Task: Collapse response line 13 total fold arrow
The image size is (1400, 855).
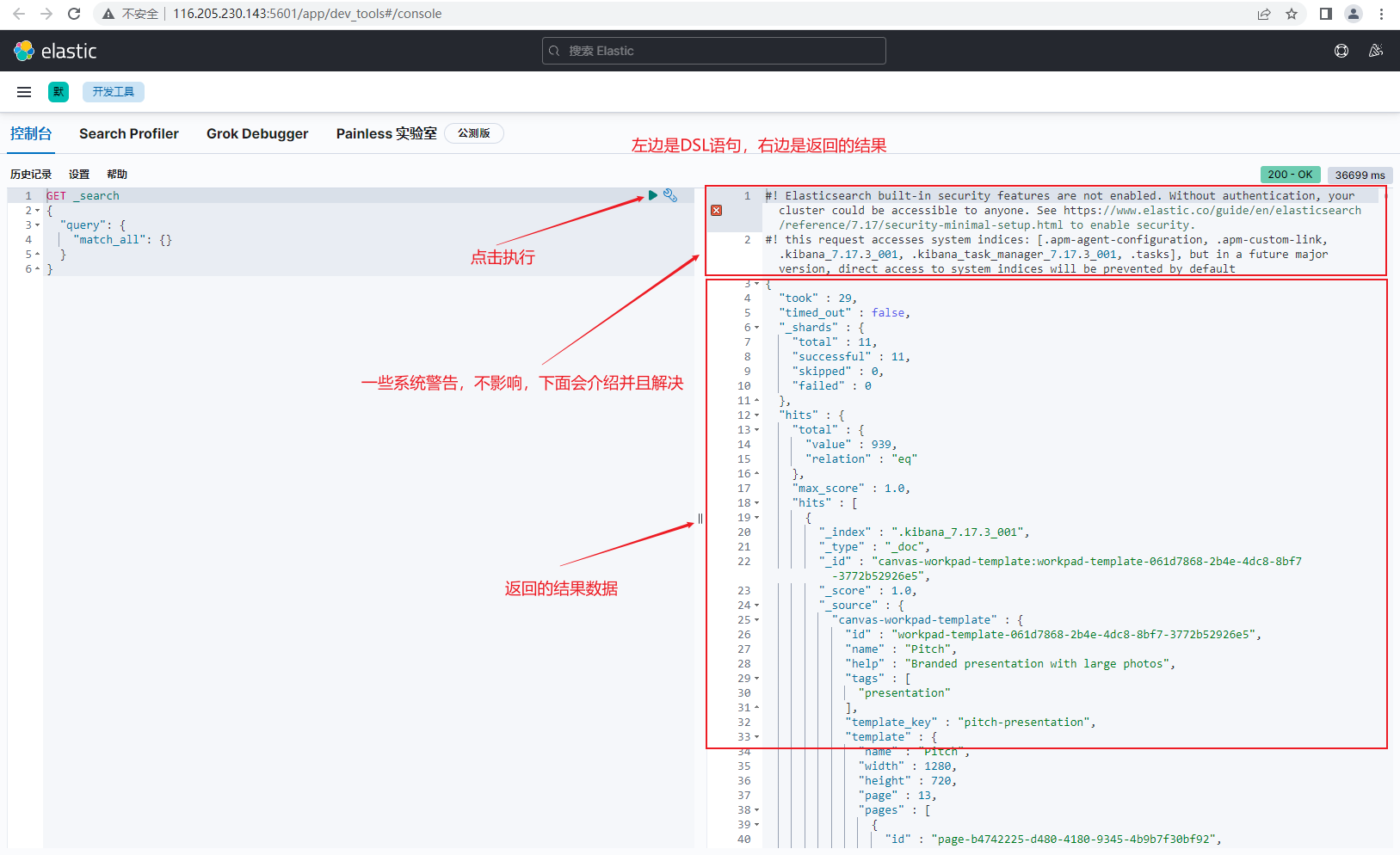Action: pyautogui.click(x=757, y=430)
